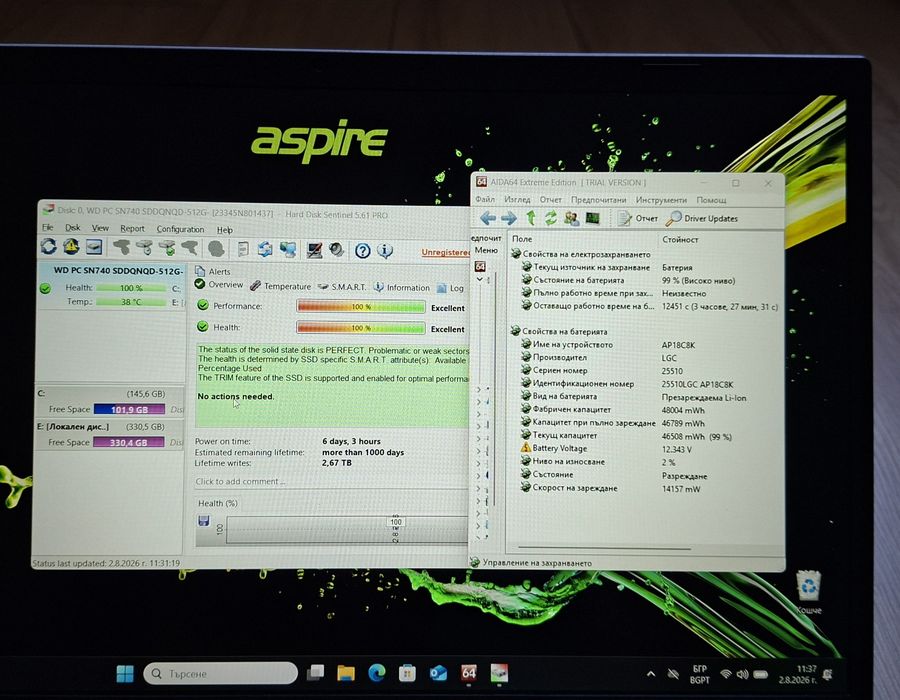Go back with AIDA64 left arrow
The width and height of the screenshot is (900, 700).
click(488, 218)
